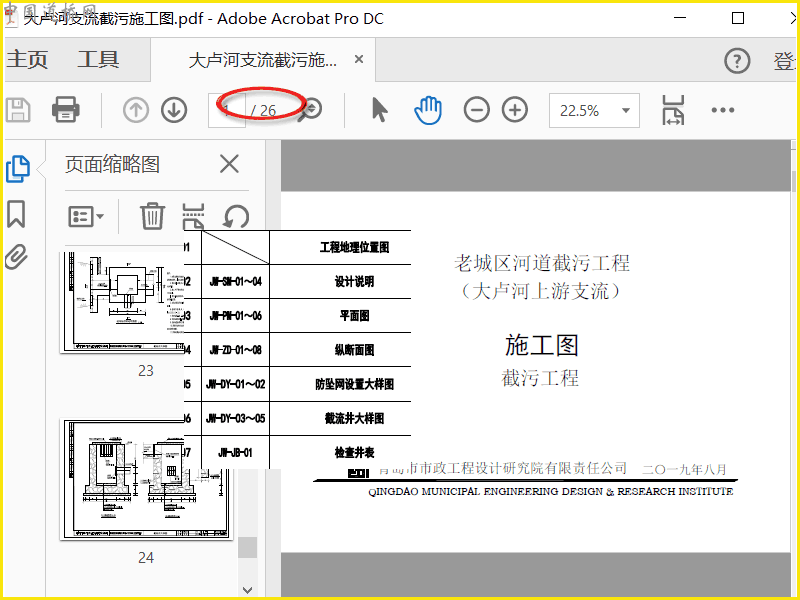Click the page number input field
Screen dimensions: 800x600
(x=227, y=110)
